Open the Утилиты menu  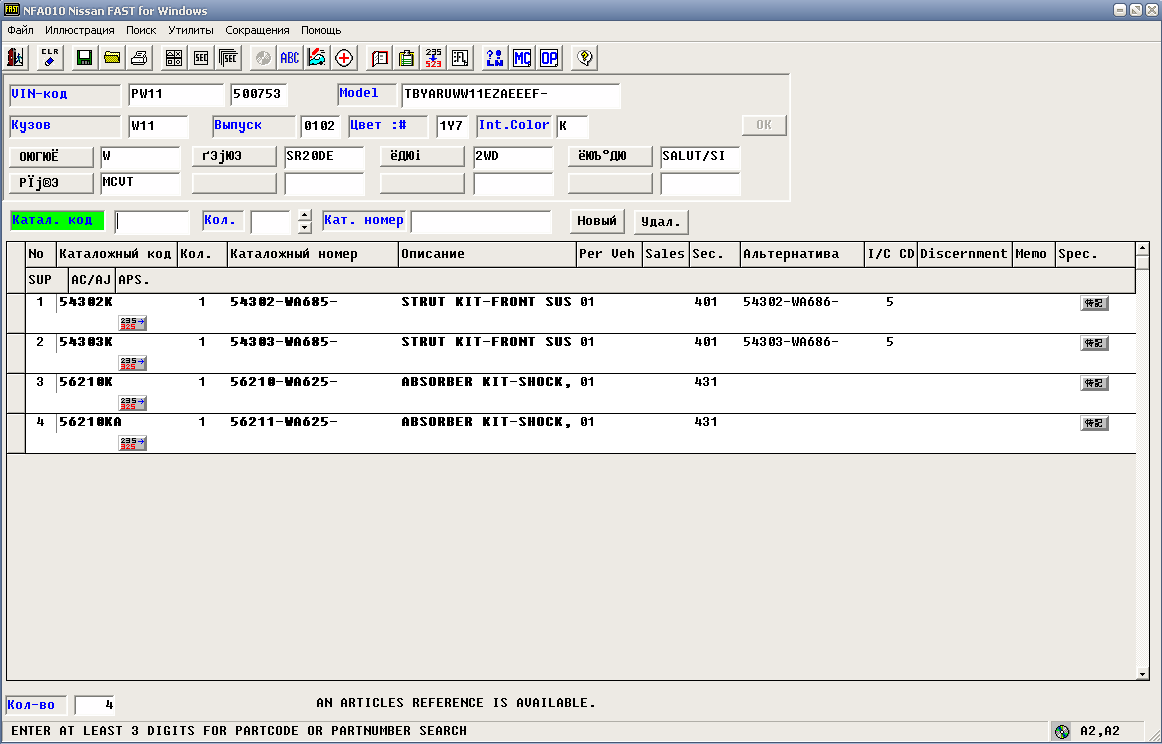tap(191, 30)
